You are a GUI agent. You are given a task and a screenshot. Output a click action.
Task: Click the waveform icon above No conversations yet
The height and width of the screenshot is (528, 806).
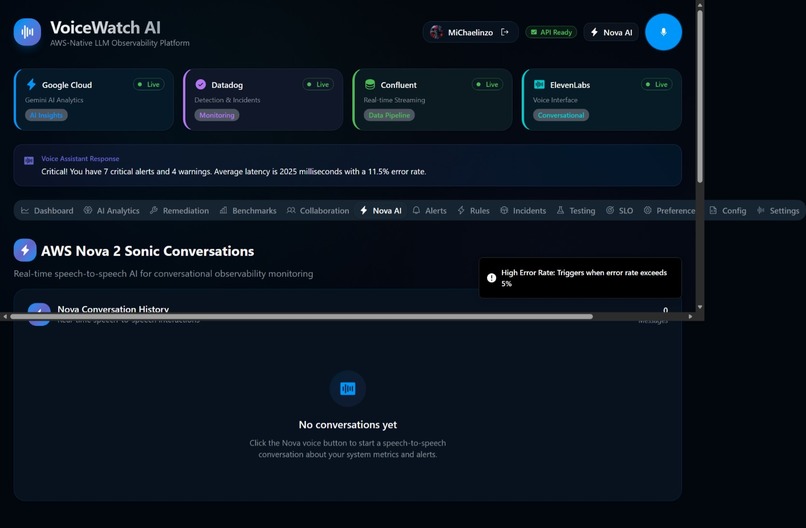coord(347,389)
